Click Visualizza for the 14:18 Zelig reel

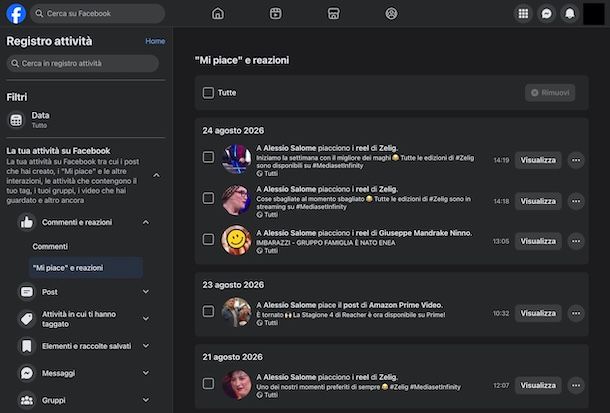coord(538,201)
